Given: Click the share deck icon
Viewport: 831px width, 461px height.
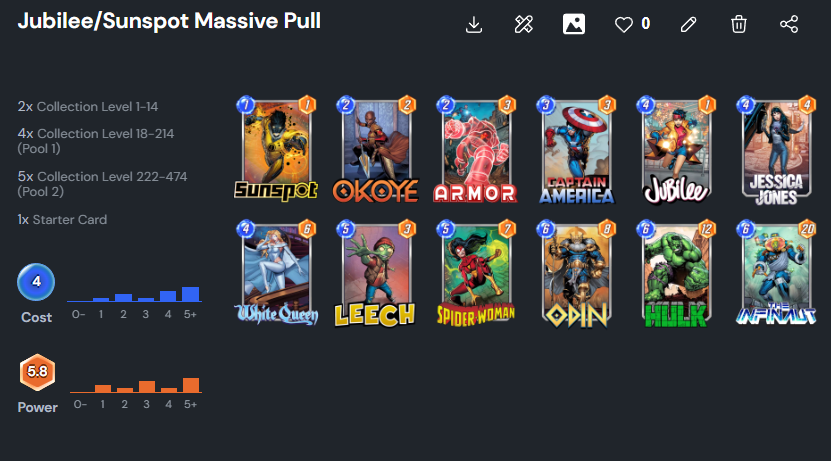Looking at the screenshot, I should (x=789, y=24).
